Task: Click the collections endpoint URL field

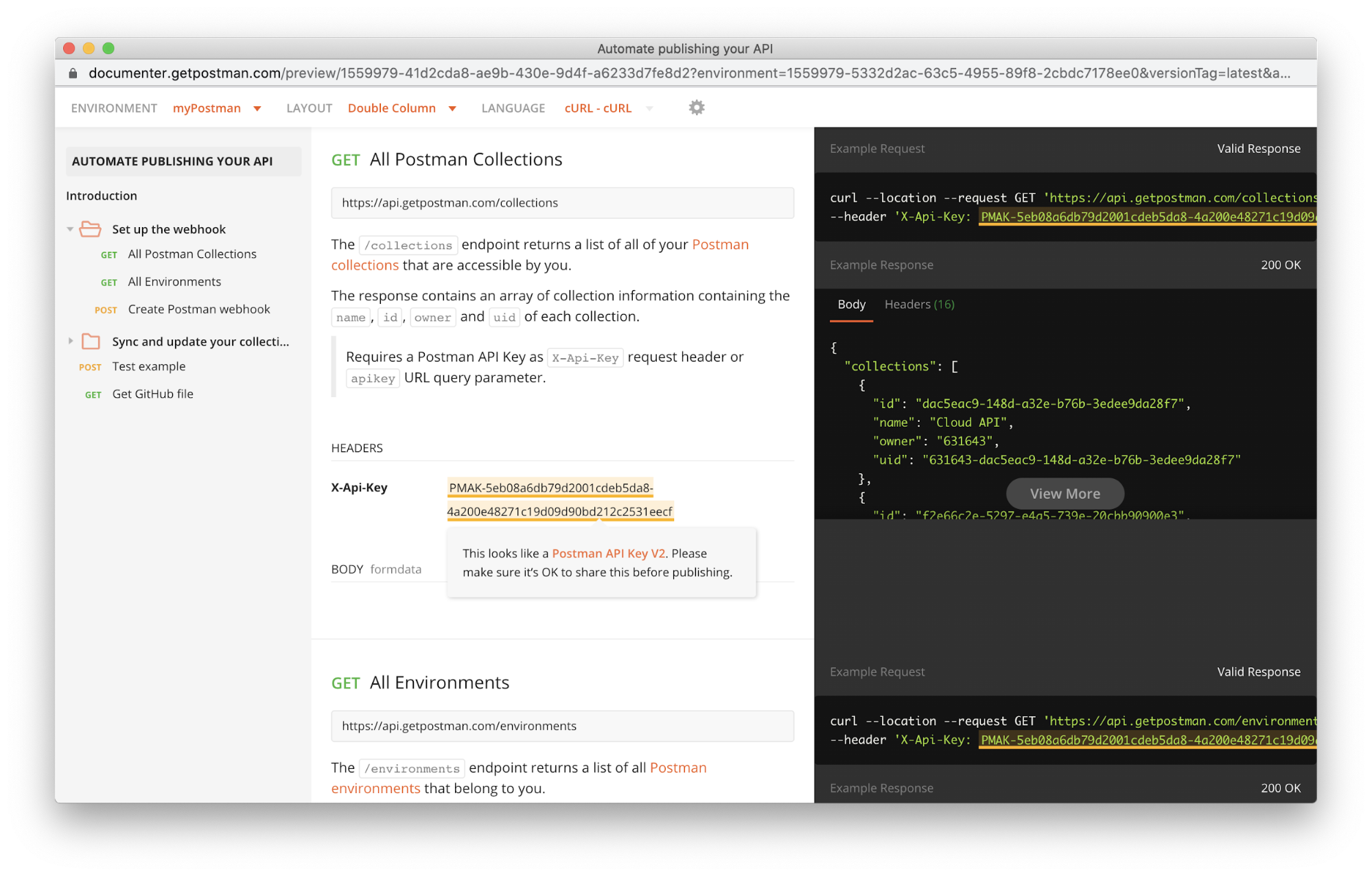Action: [x=562, y=203]
